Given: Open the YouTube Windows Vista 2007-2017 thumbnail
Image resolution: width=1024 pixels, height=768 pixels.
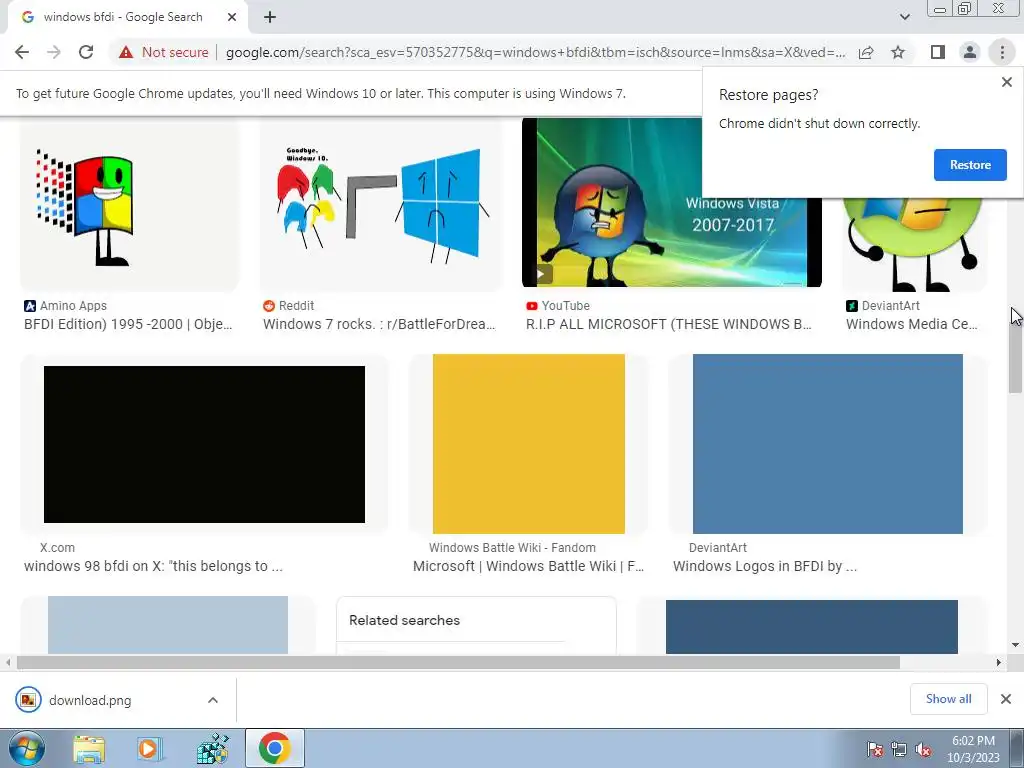Looking at the screenshot, I should coord(671,202).
